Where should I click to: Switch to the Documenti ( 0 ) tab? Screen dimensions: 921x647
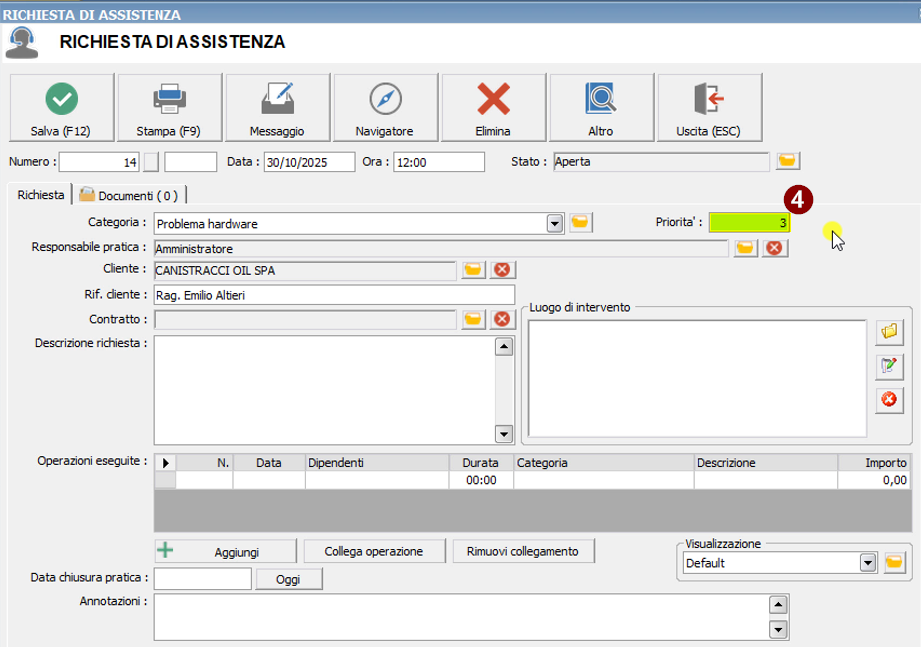coord(129,196)
